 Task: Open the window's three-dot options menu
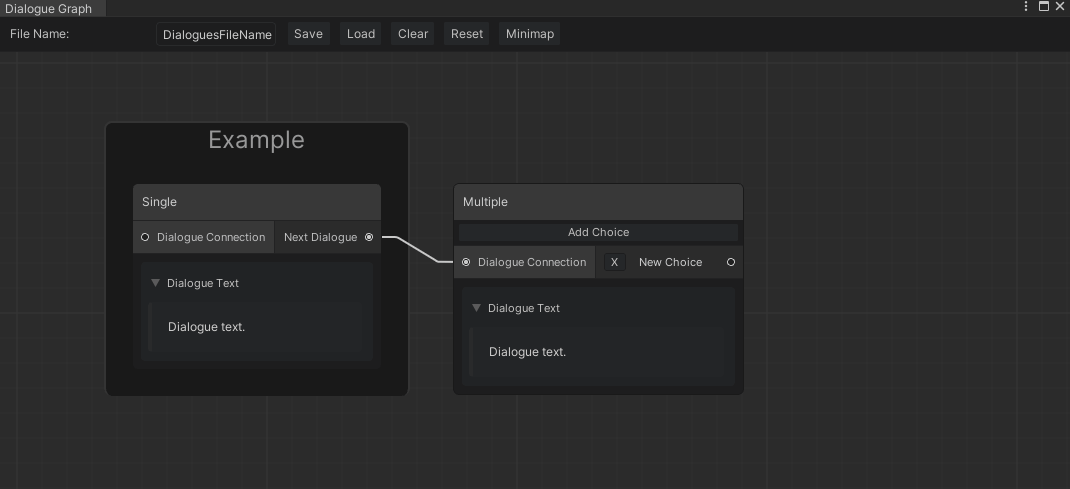(x=1026, y=7)
